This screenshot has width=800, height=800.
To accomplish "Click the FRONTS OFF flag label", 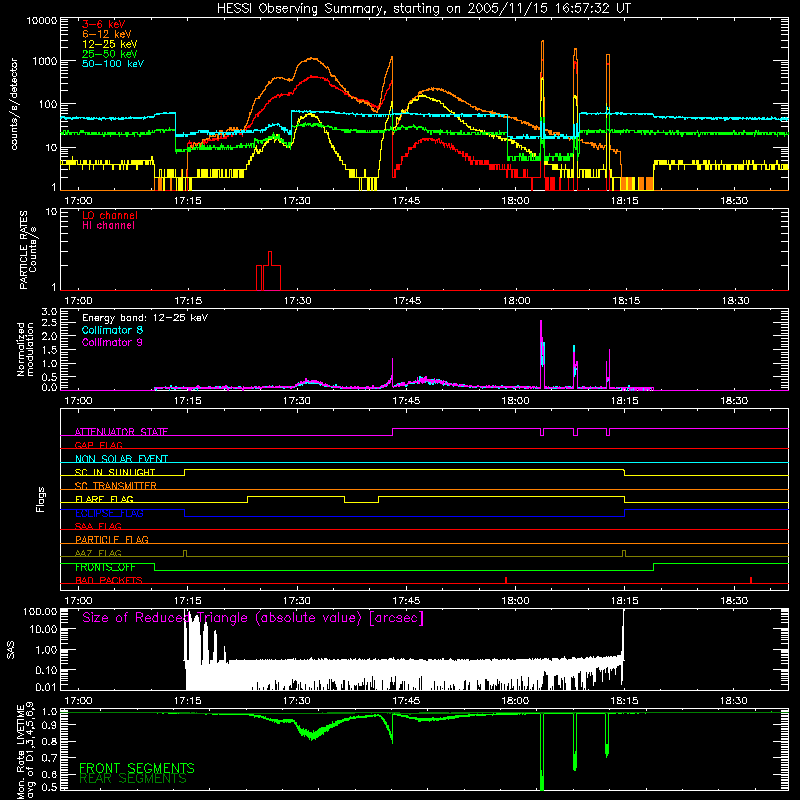I will pos(105,567).
